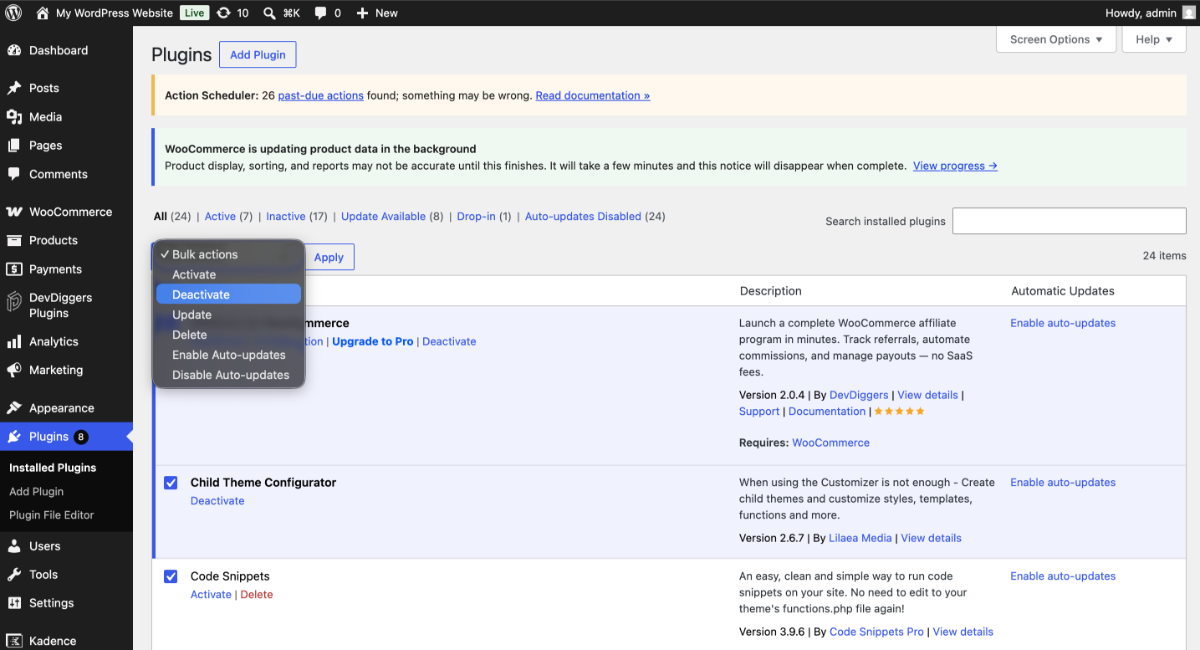Screen dimensions: 1200x650
Task: Open Read documentation link
Action: [x=593, y=96]
